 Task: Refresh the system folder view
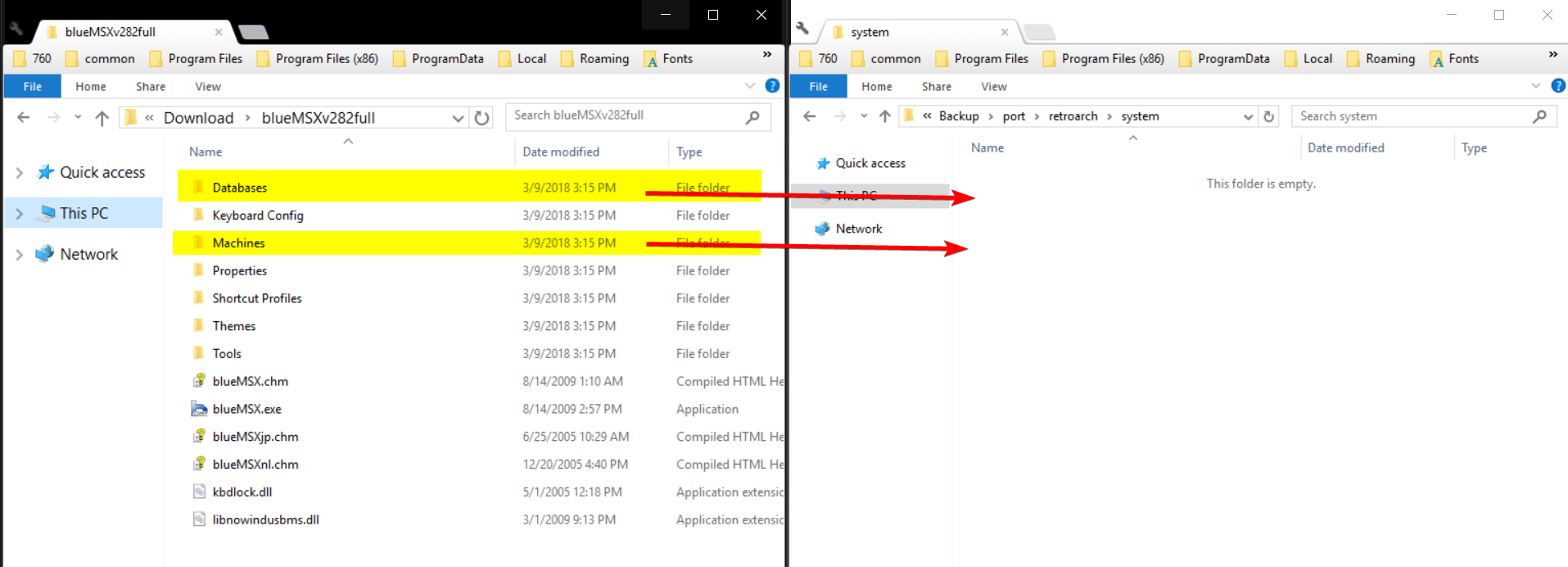[x=1269, y=116]
